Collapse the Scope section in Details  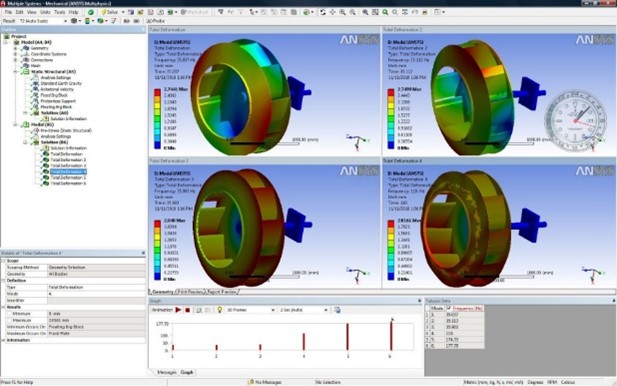(x=4, y=261)
